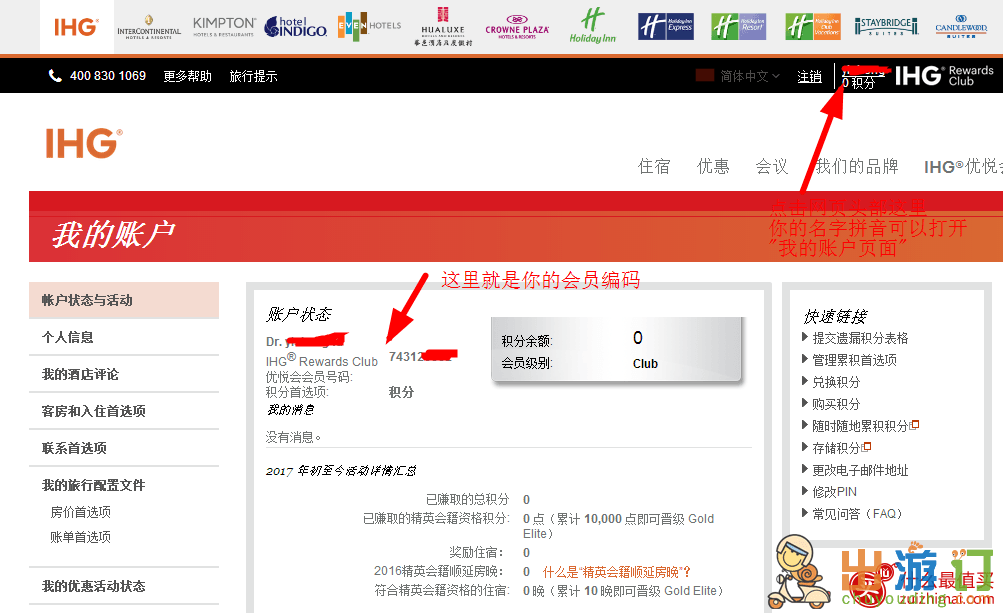Open the Holiday Inn Club Vacations logo
1003x613 pixels.
(813, 27)
